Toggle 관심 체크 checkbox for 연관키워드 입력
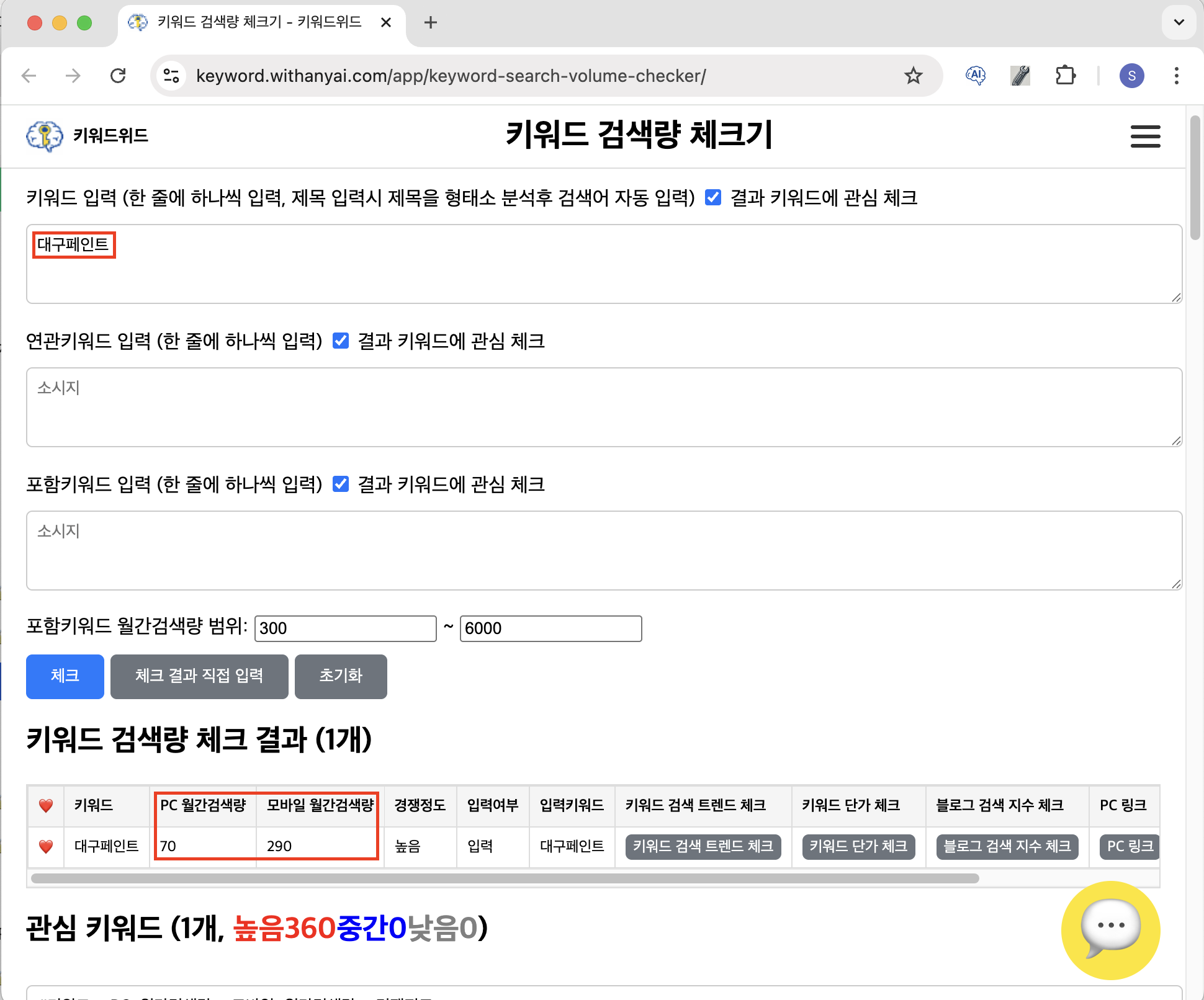 [x=341, y=341]
